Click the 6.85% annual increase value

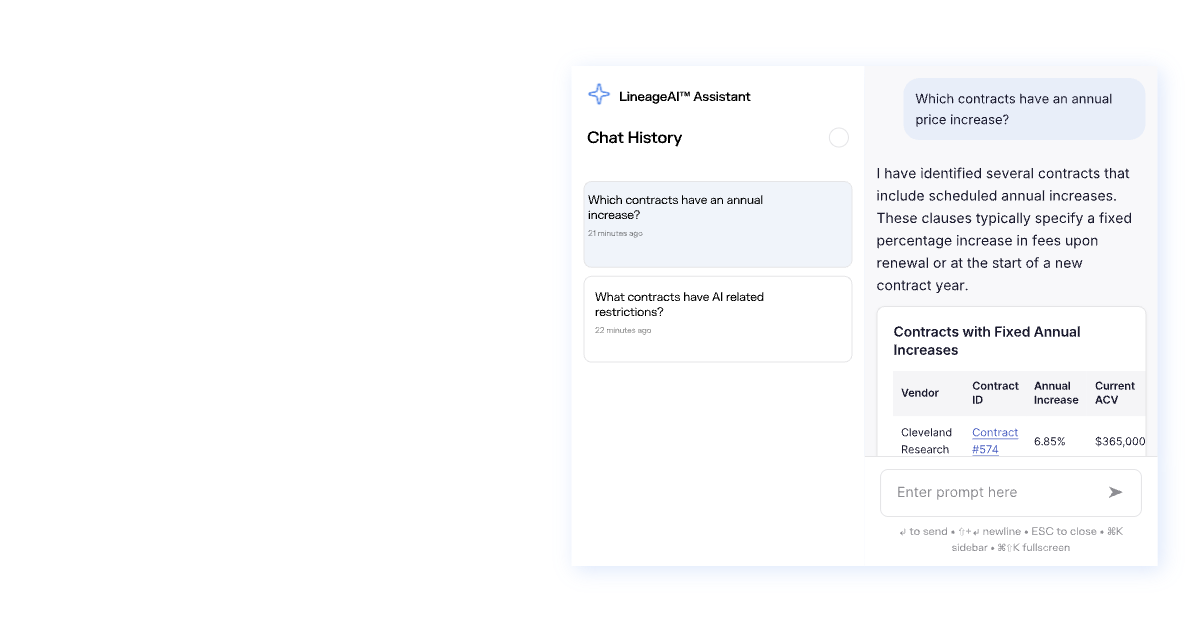pos(1050,441)
